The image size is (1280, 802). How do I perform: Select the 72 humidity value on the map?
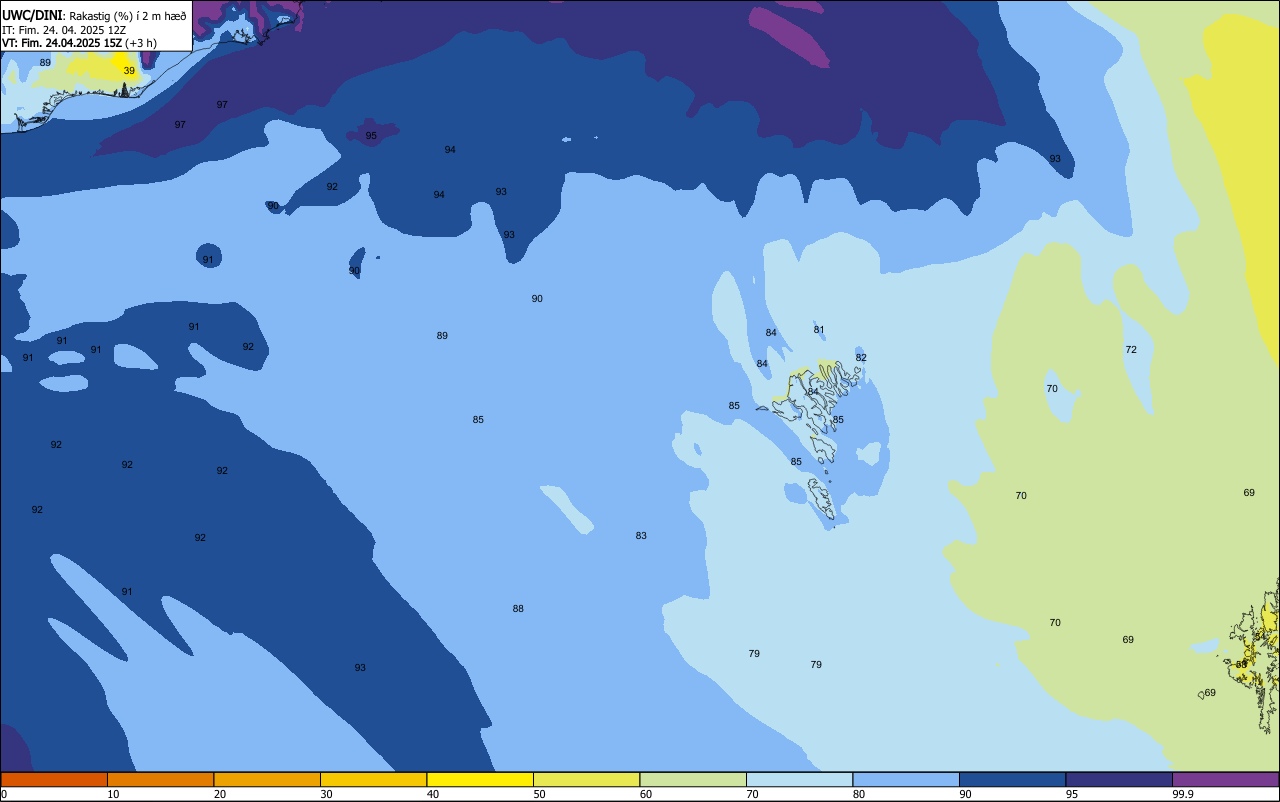click(x=1131, y=350)
